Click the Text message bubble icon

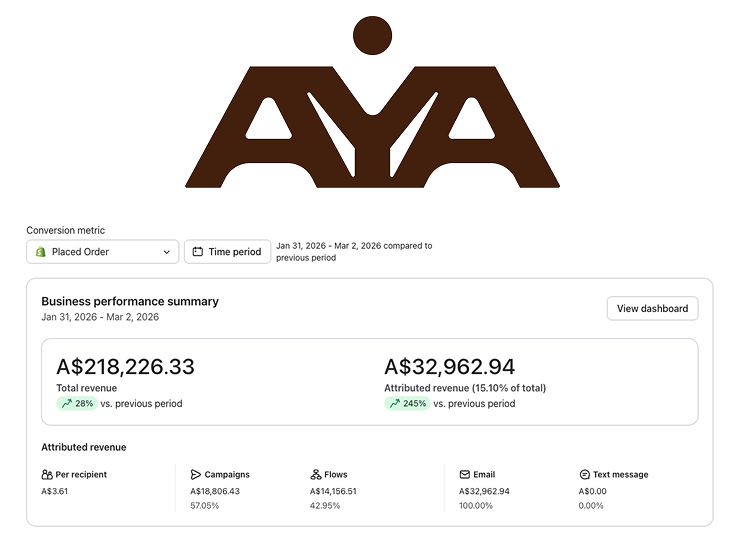(x=585, y=475)
